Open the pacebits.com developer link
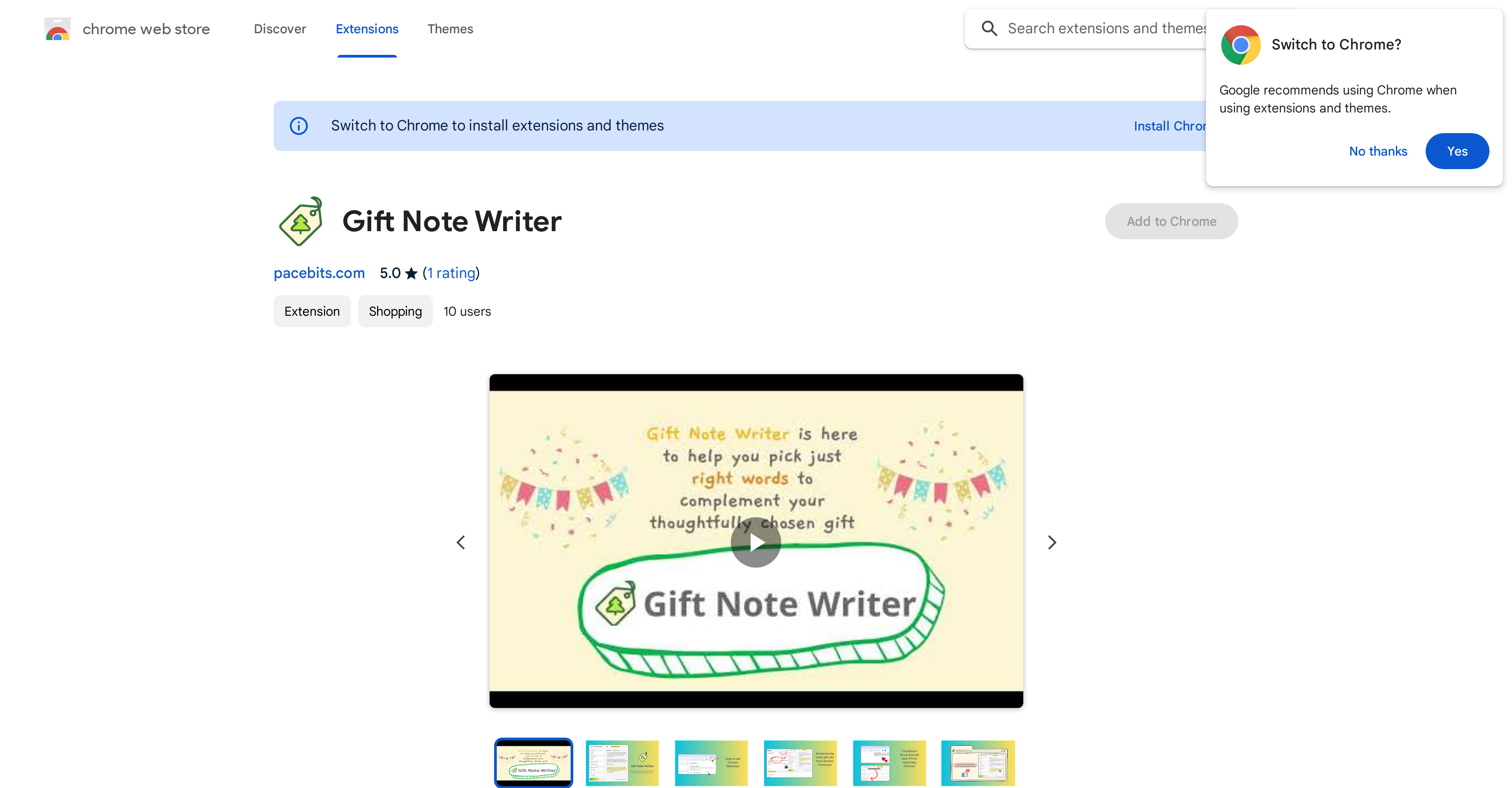Image resolution: width=1512 pixels, height=788 pixels. coord(319,273)
